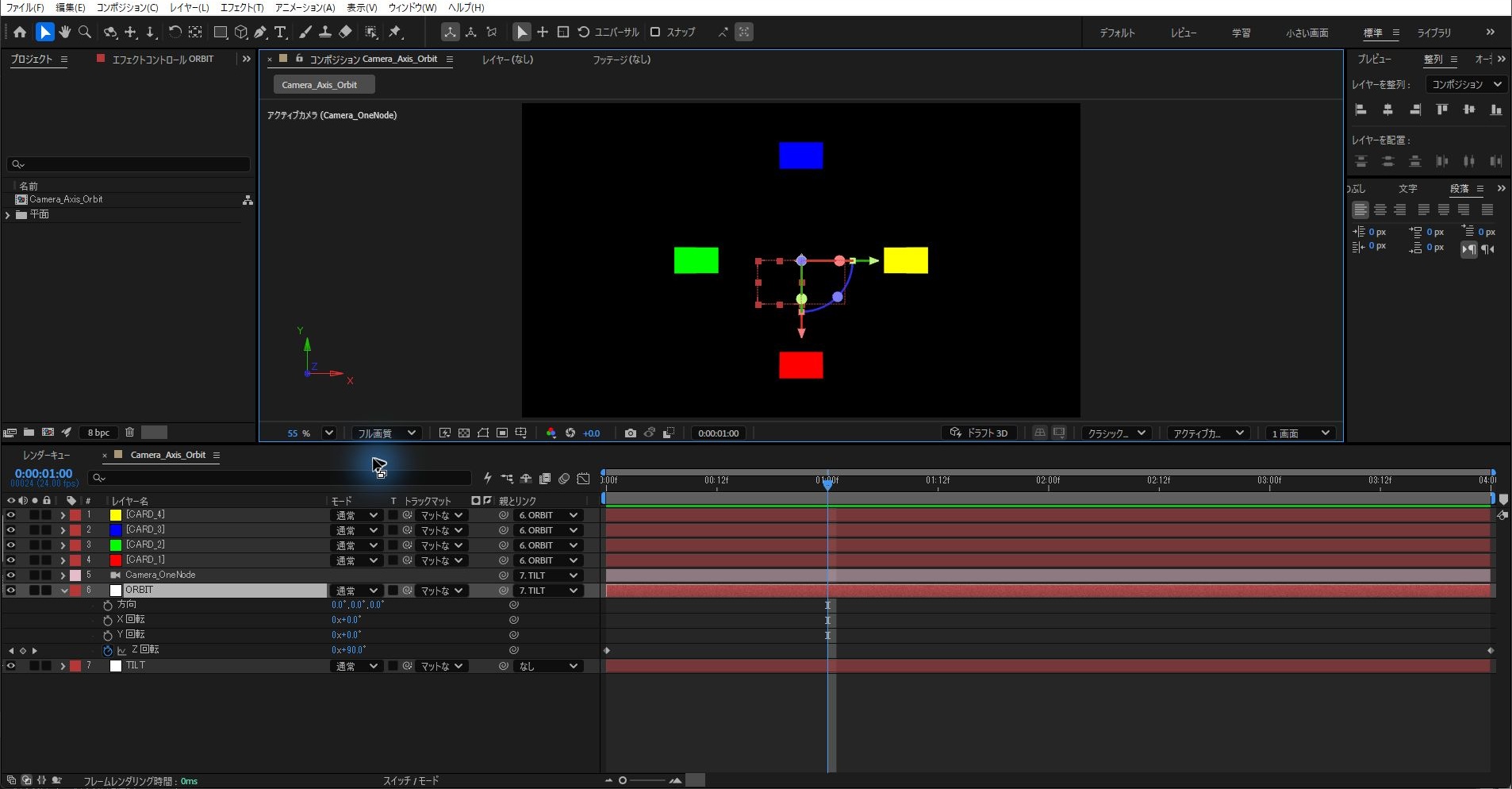
Task: Select the Rotation tool
Action: point(175,32)
